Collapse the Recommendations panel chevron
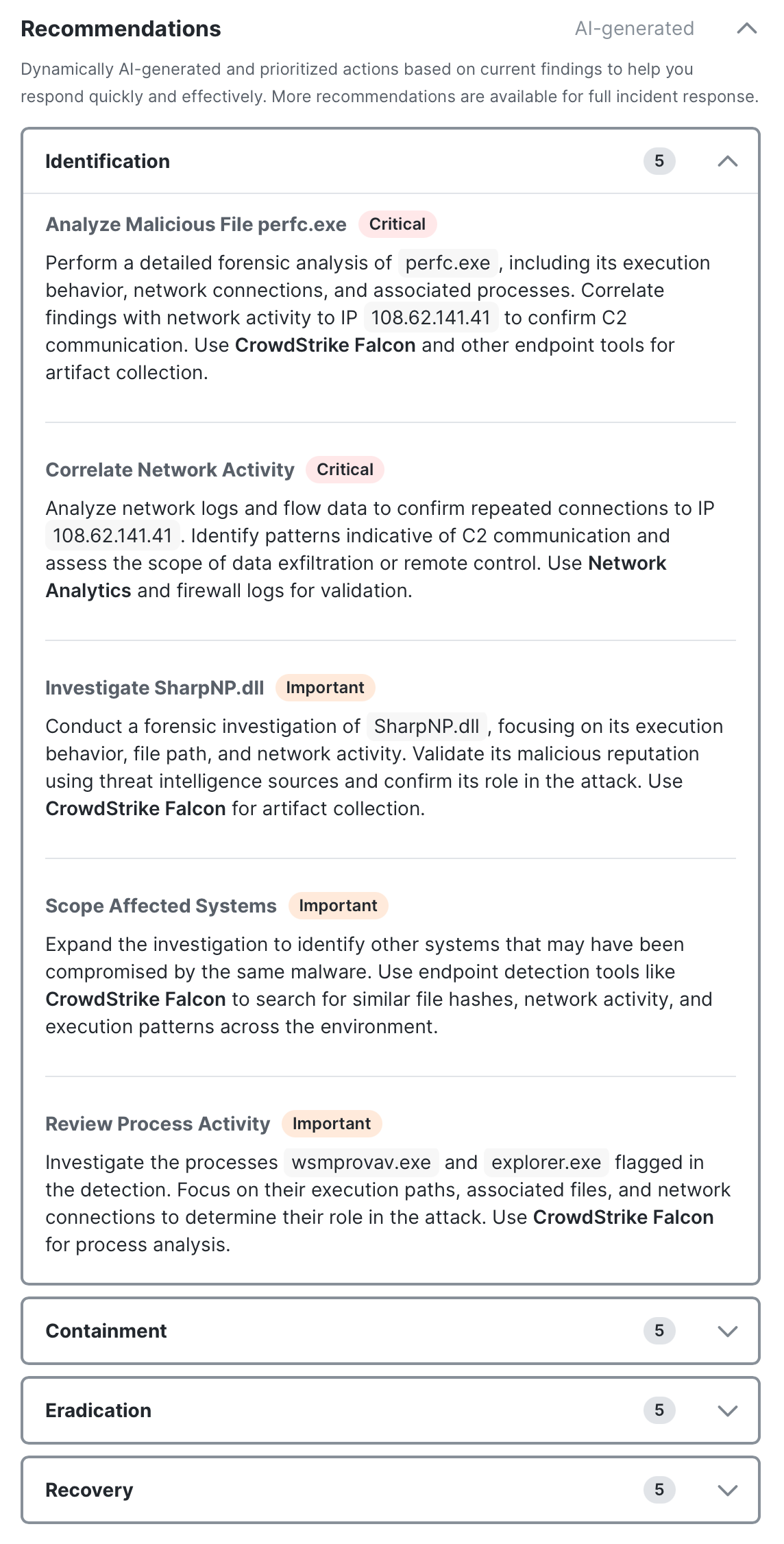Image resolution: width=784 pixels, height=1544 pixels. pyautogui.click(x=746, y=28)
